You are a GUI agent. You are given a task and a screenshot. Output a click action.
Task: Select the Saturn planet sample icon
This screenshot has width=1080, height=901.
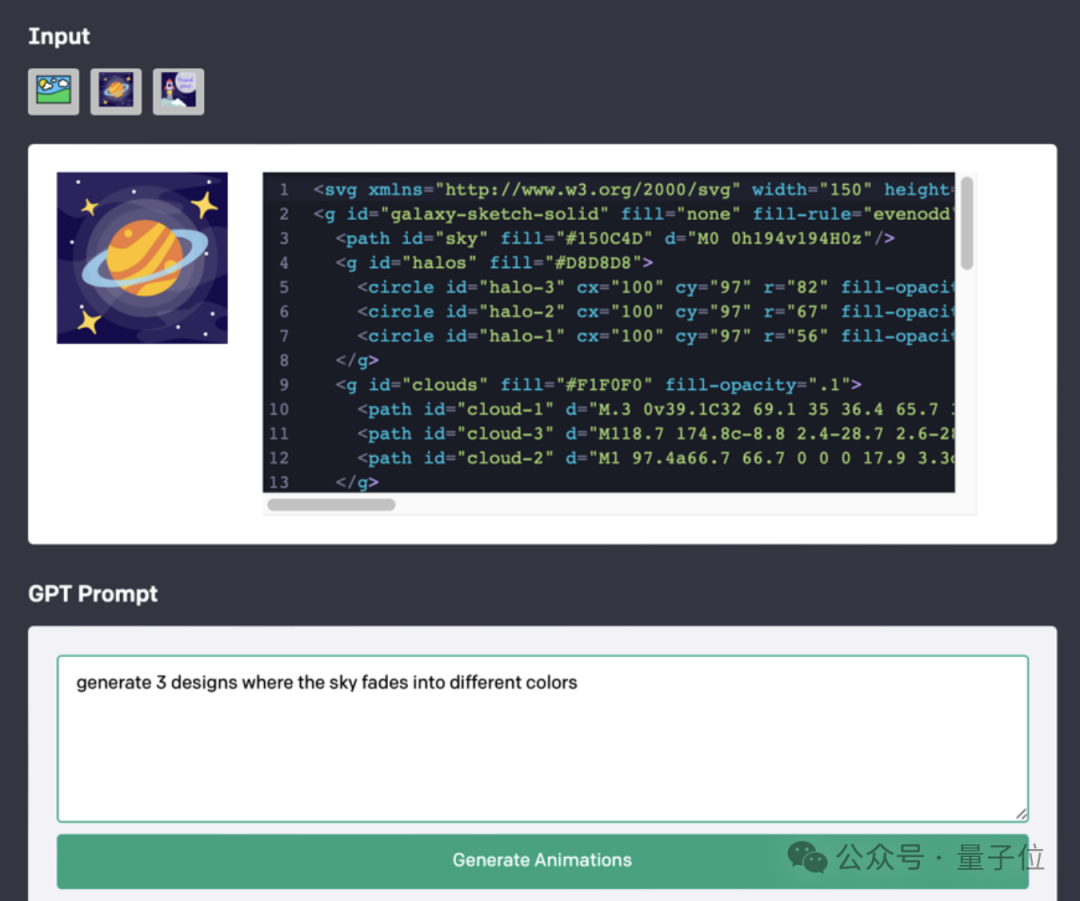(x=116, y=92)
